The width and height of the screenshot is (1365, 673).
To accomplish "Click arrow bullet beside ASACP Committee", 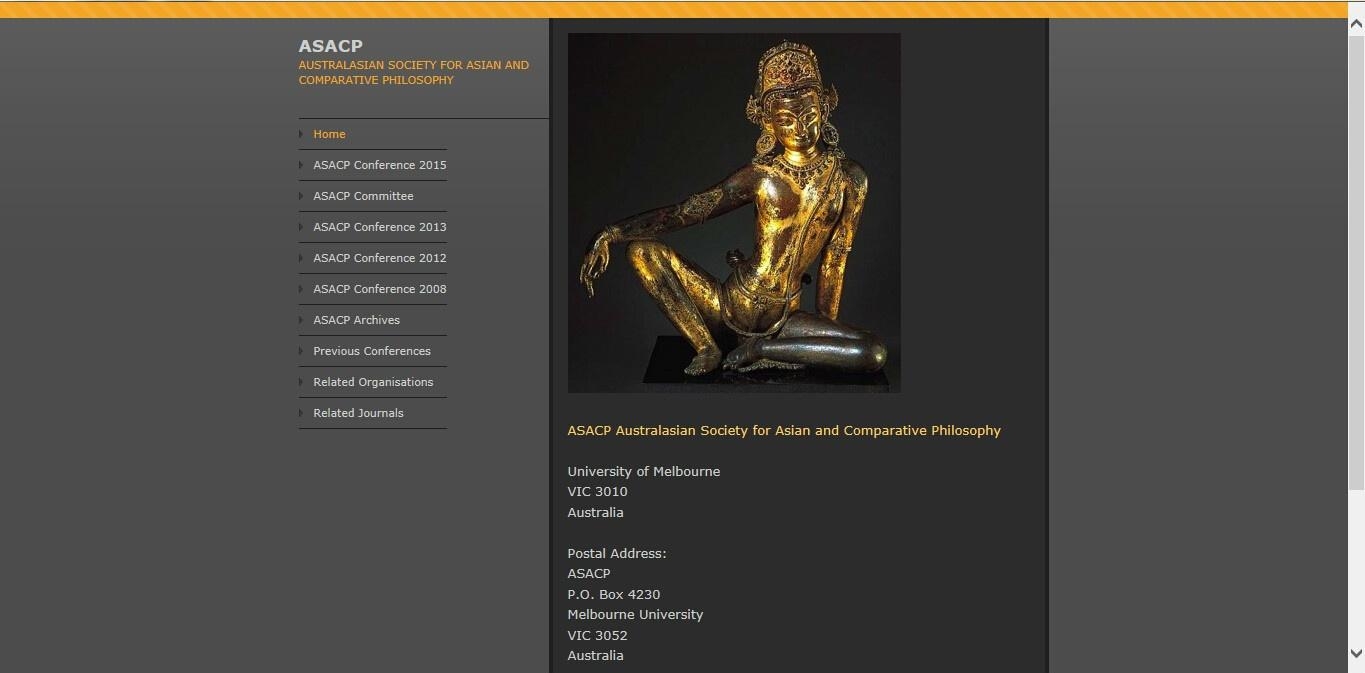I will tap(301, 196).
